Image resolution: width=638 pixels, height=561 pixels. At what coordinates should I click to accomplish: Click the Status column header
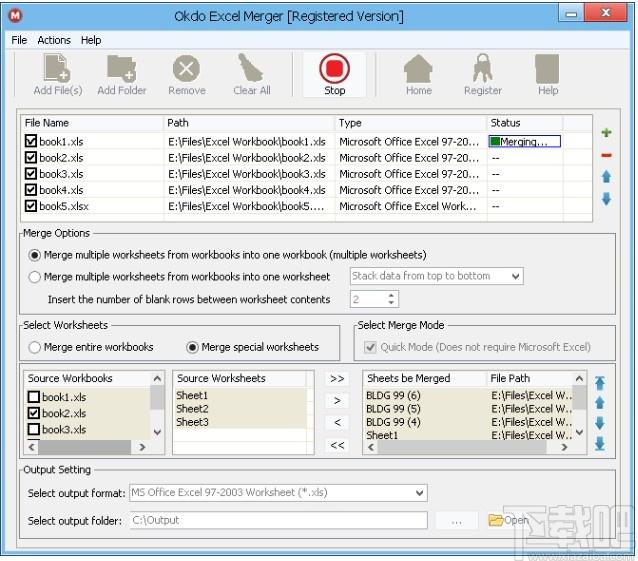[525, 123]
